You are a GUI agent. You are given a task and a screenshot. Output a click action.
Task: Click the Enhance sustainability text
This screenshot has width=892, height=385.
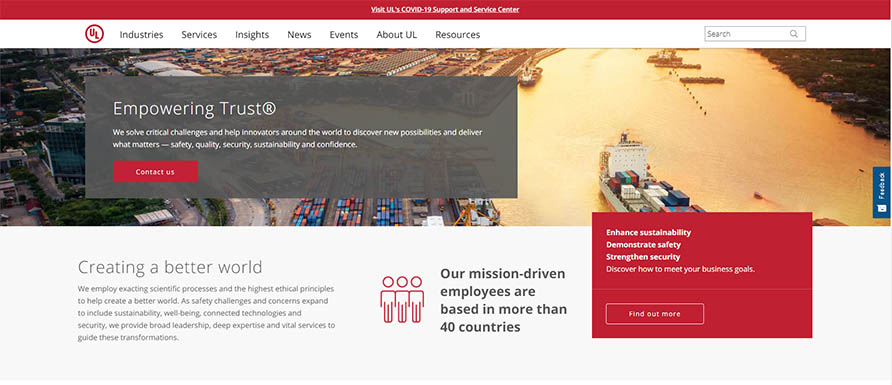649,233
